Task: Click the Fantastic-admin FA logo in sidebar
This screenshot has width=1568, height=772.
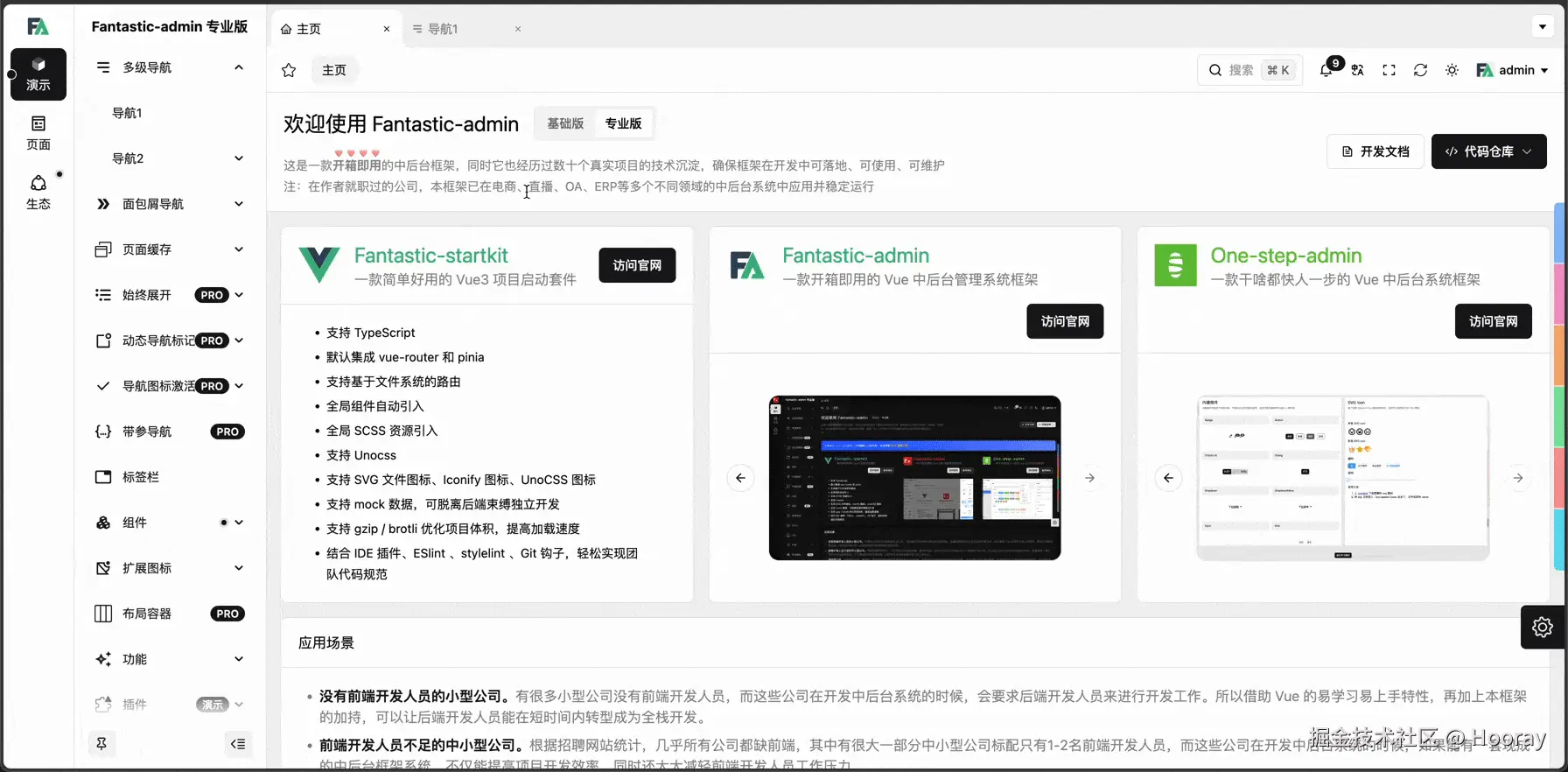Action: (38, 27)
